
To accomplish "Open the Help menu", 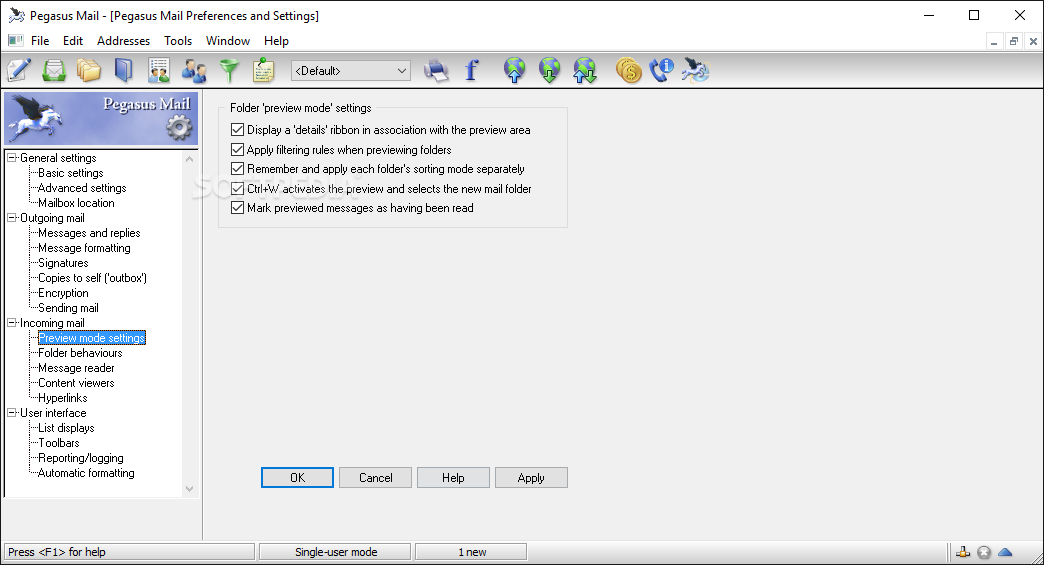I will pyautogui.click(x=276, y=41).
